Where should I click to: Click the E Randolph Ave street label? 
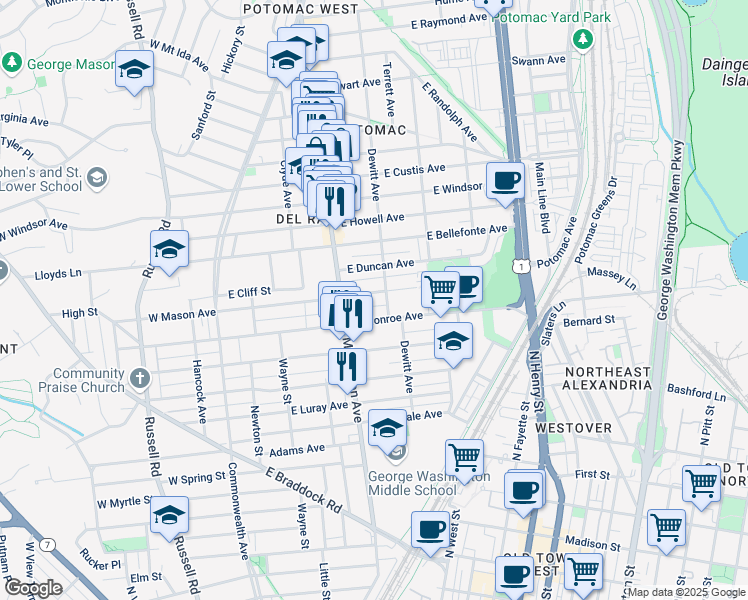[x=449, y=112]
